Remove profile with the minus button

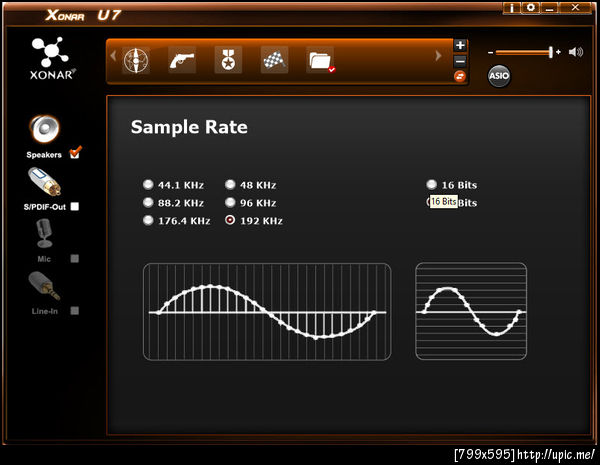click(460, 61)
